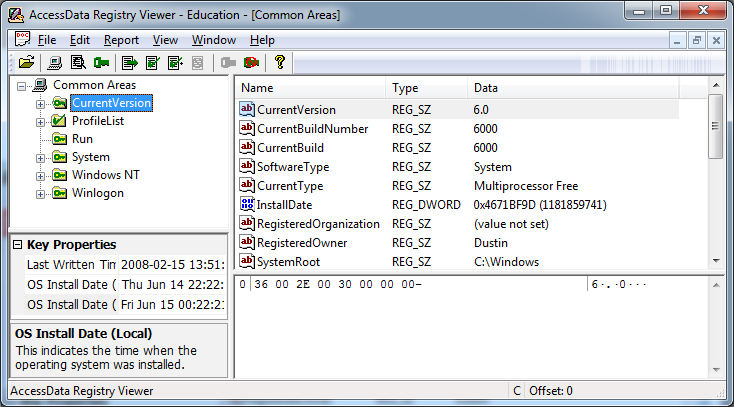This screenshot has width=734, height=407.
Task: Expand the System tree node
Action: point(40,158)
